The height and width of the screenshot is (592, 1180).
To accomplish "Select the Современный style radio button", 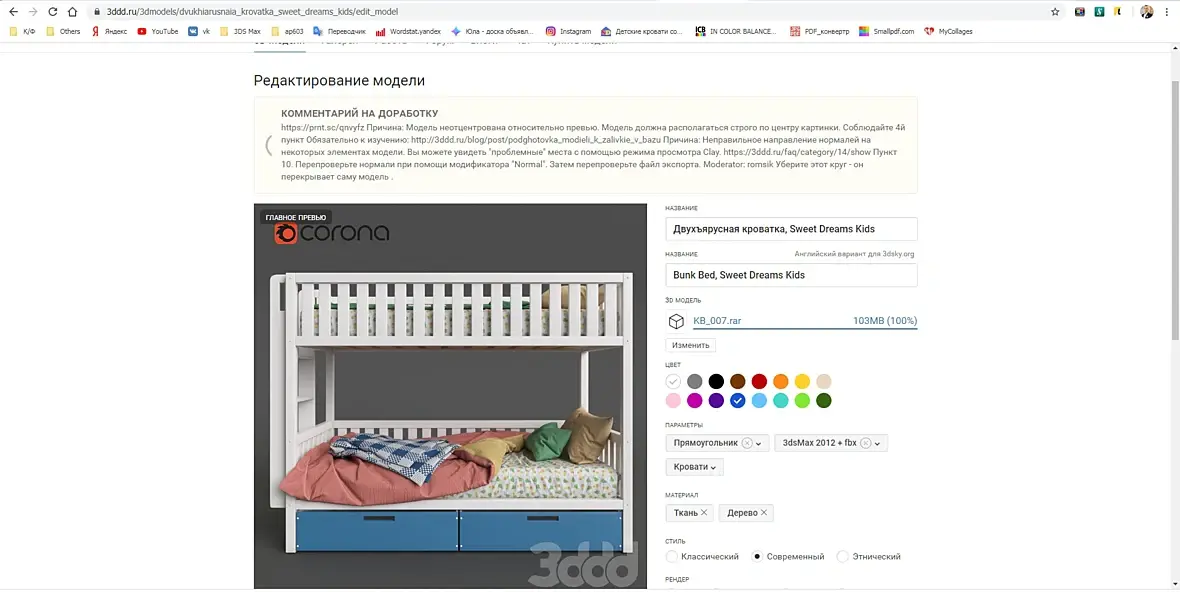I will (758, 557).
